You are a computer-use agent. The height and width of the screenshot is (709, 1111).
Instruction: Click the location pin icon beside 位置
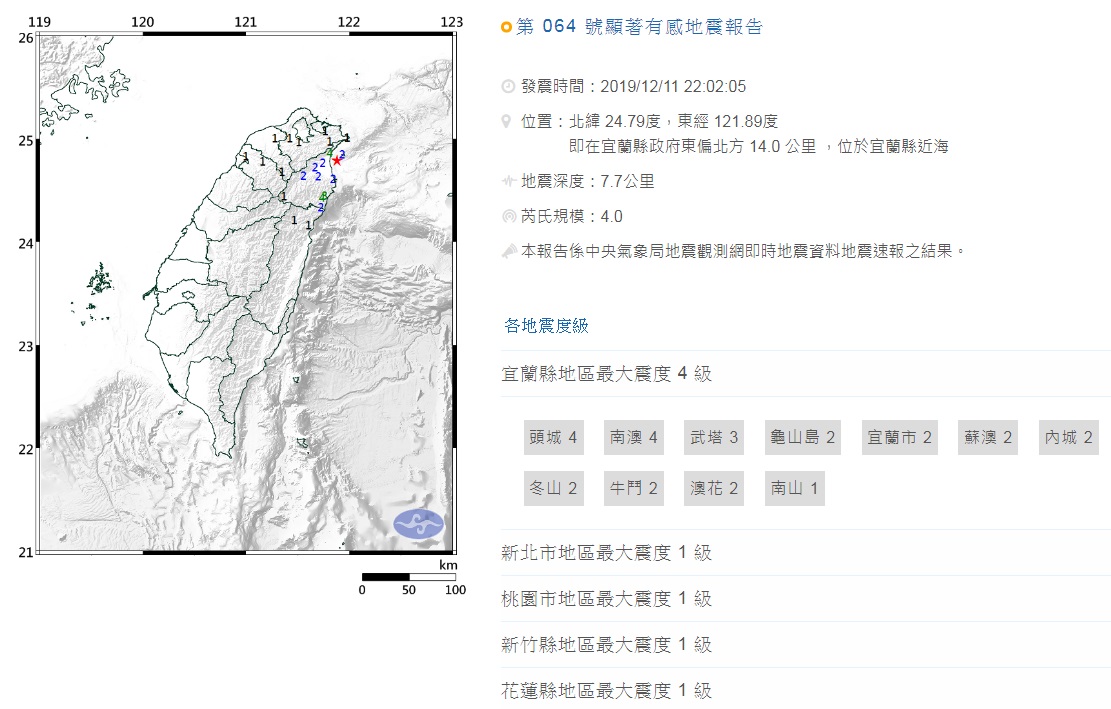pos(506,121)
